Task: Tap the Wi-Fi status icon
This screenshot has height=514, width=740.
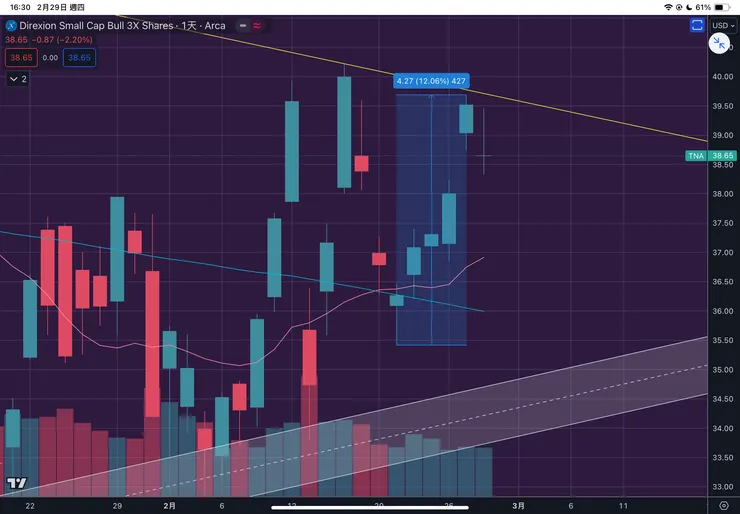Action: point(668,7)
